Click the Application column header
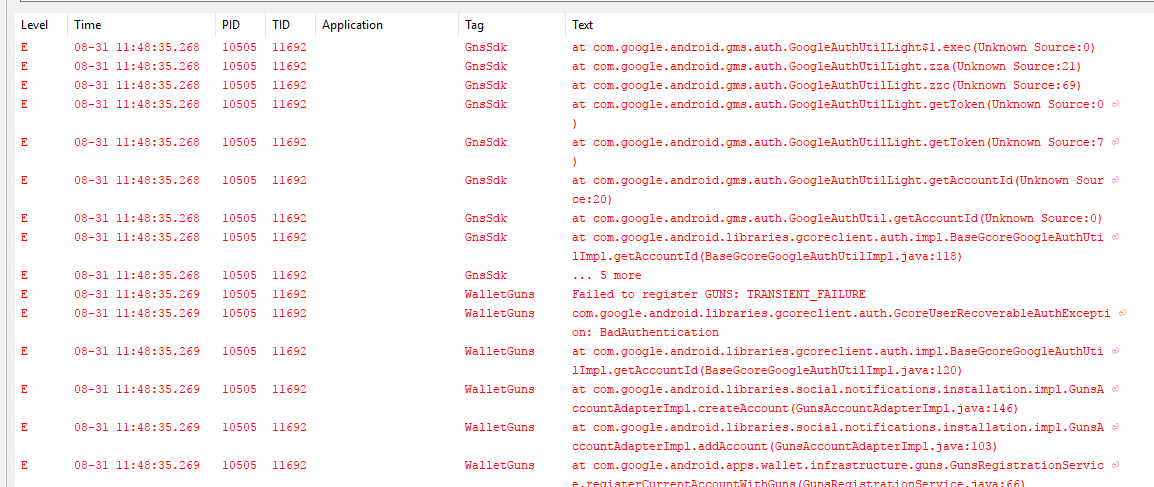Viewport: 1154px width, 487px height. pos(386,25)
